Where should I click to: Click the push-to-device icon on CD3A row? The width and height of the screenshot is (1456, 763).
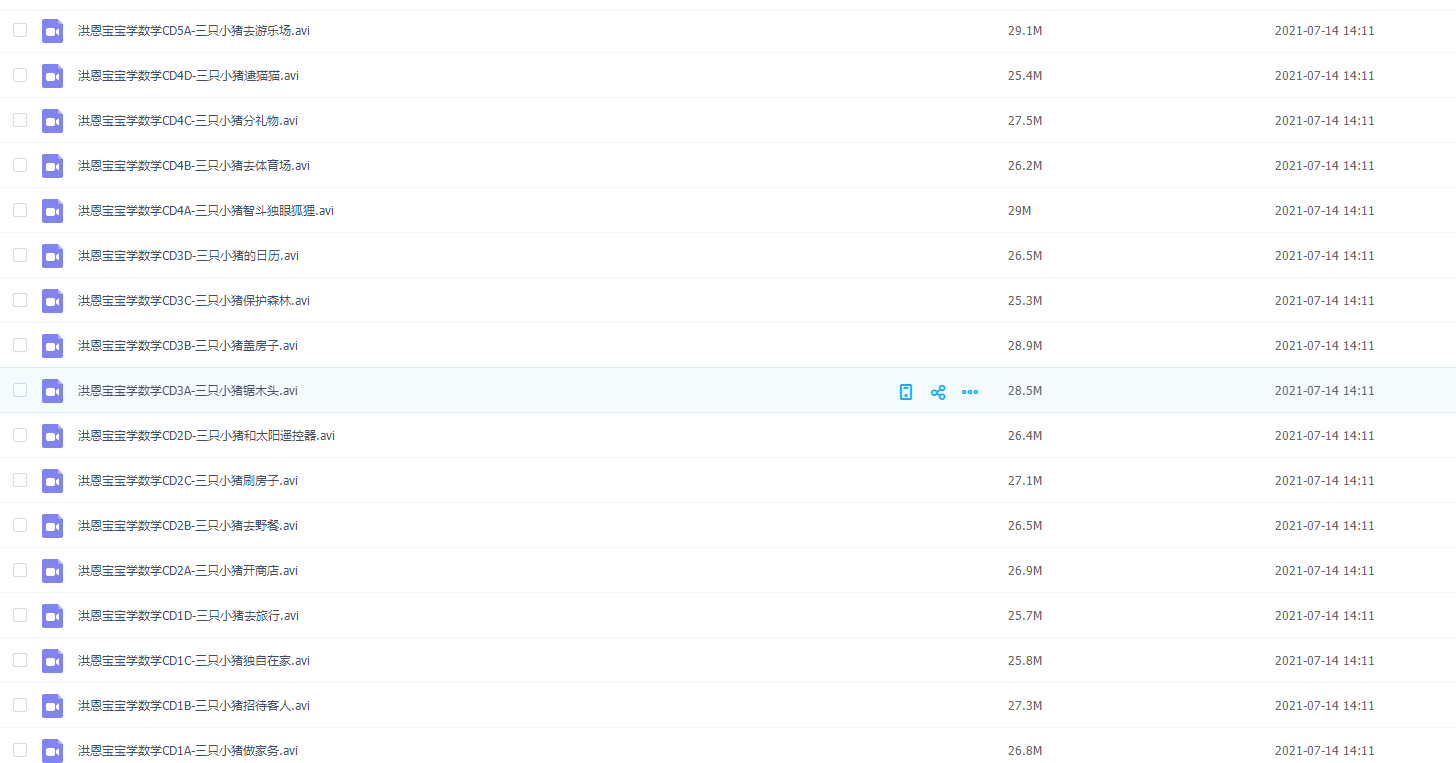point(906,392)
